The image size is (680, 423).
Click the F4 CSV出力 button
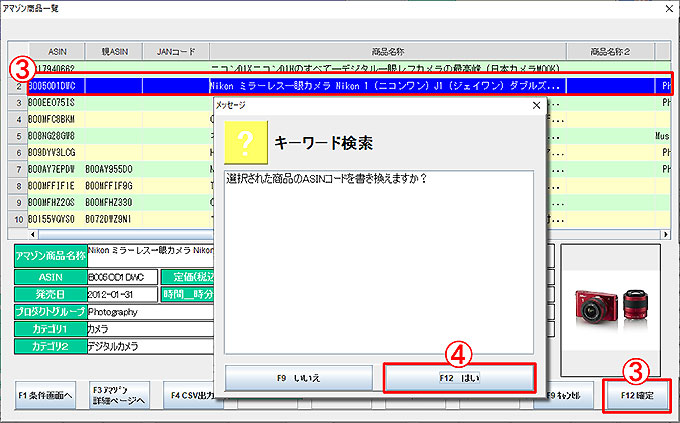point(193,395)
